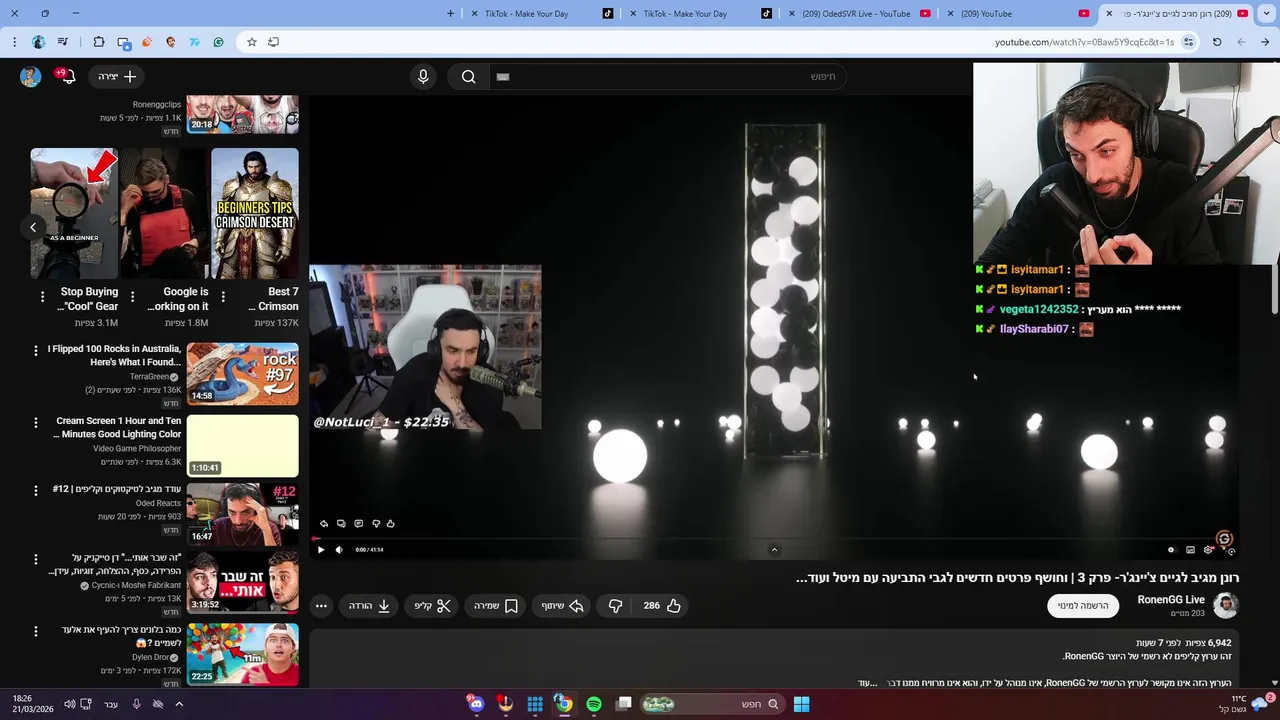Open Chrome from Windows taskbar
1280x720 pixels.
[564, 704]
